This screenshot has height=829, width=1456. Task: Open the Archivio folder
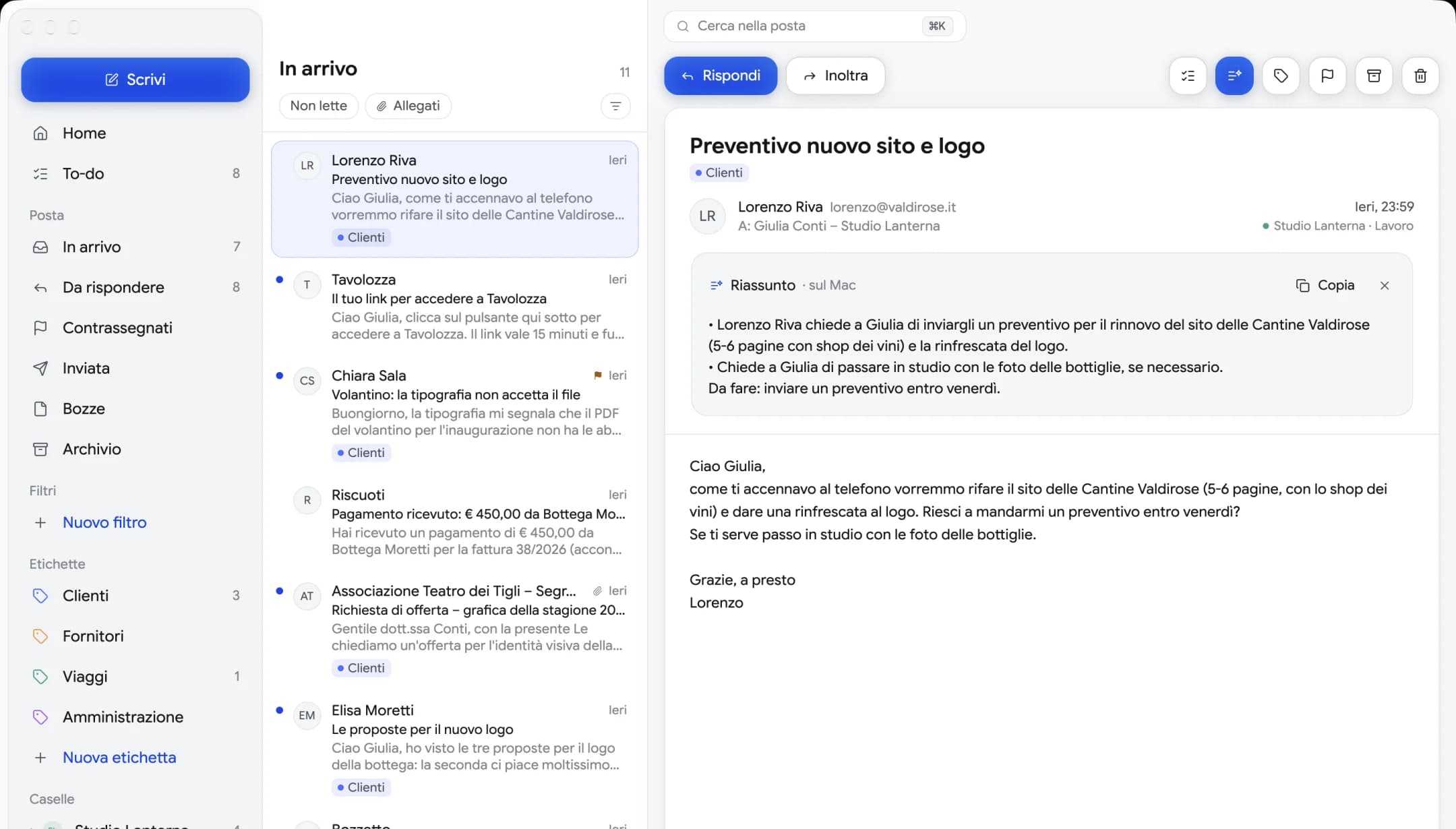(x=135, y=450)
